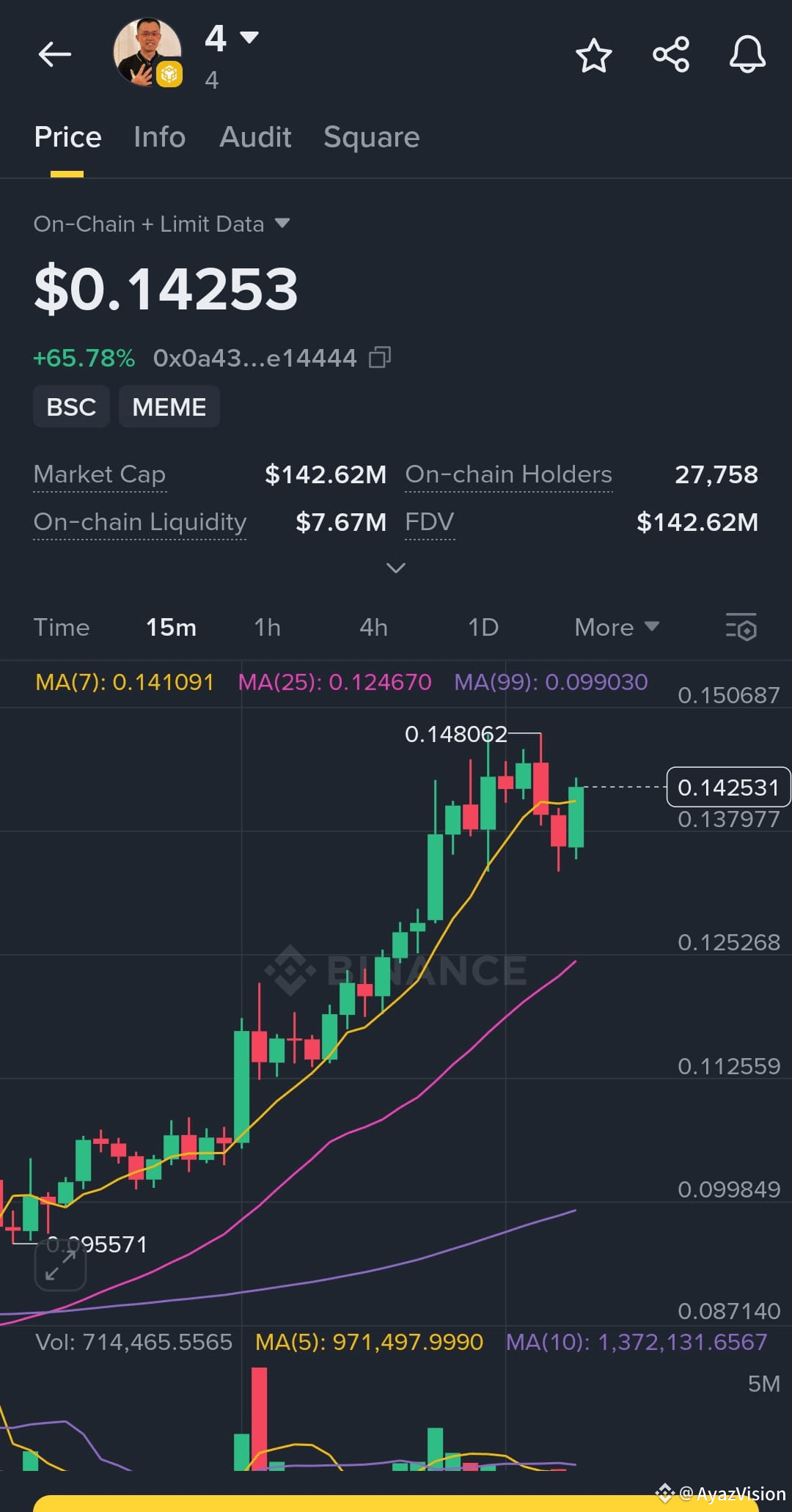The image size is (792, 1512).
Task: Tap the MEME tag
Action: tap(169, 407)
